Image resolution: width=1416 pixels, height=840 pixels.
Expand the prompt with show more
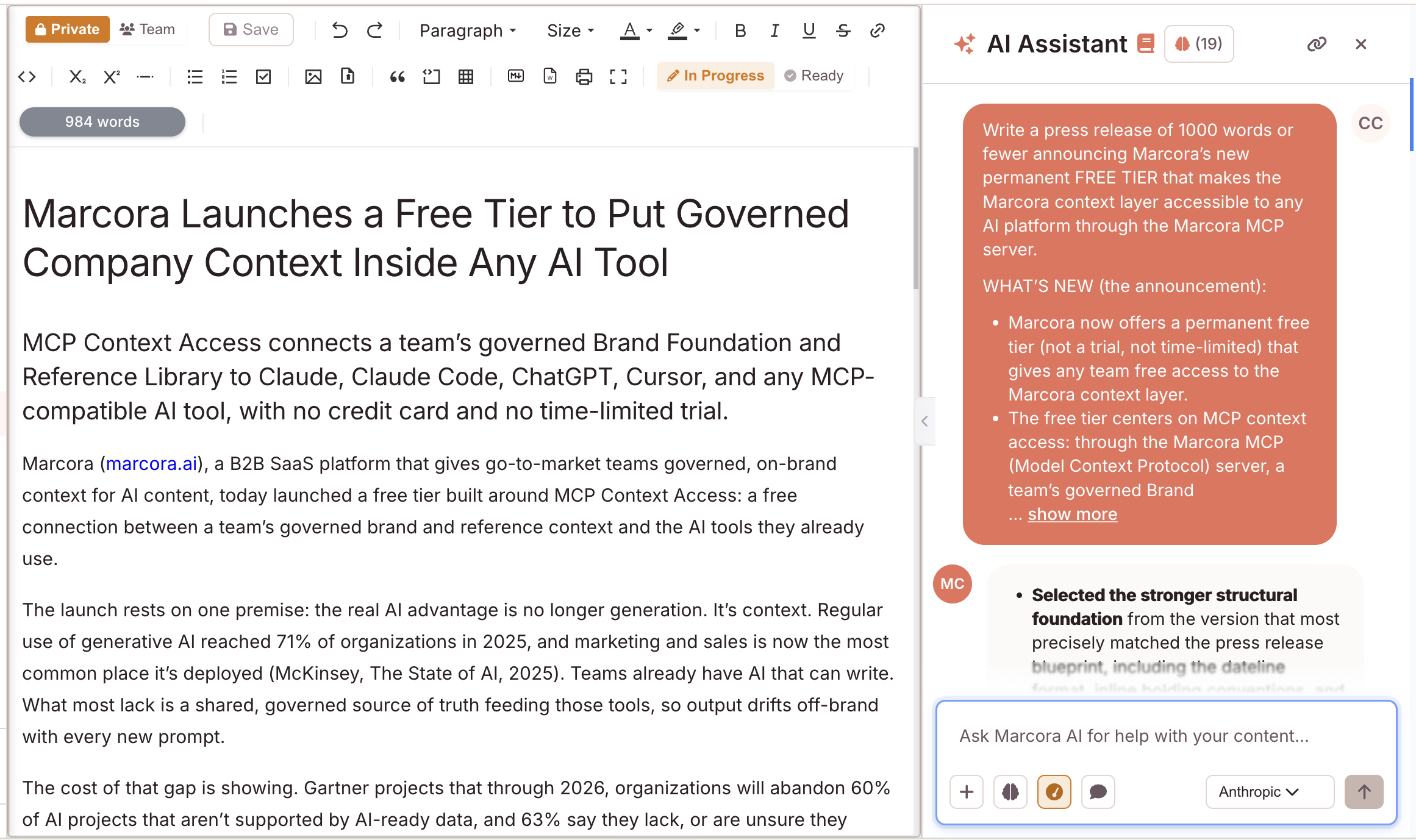[1072, 514]
